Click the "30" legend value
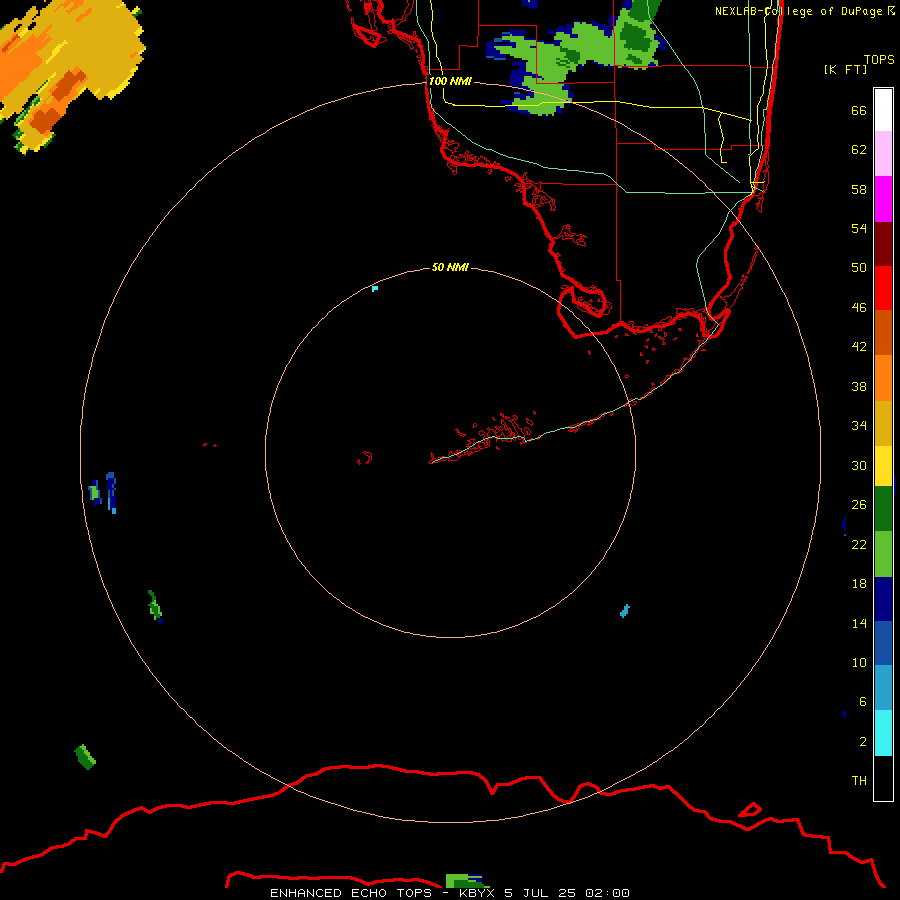This screenshot has width=900, height=900. pos(859,465)
